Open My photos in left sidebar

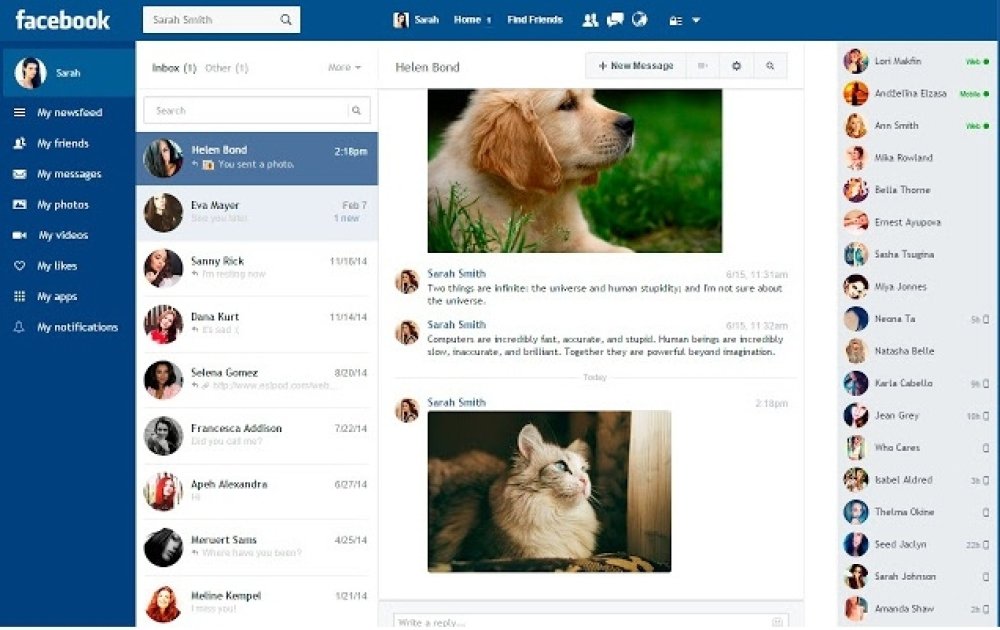coord(62,205)
